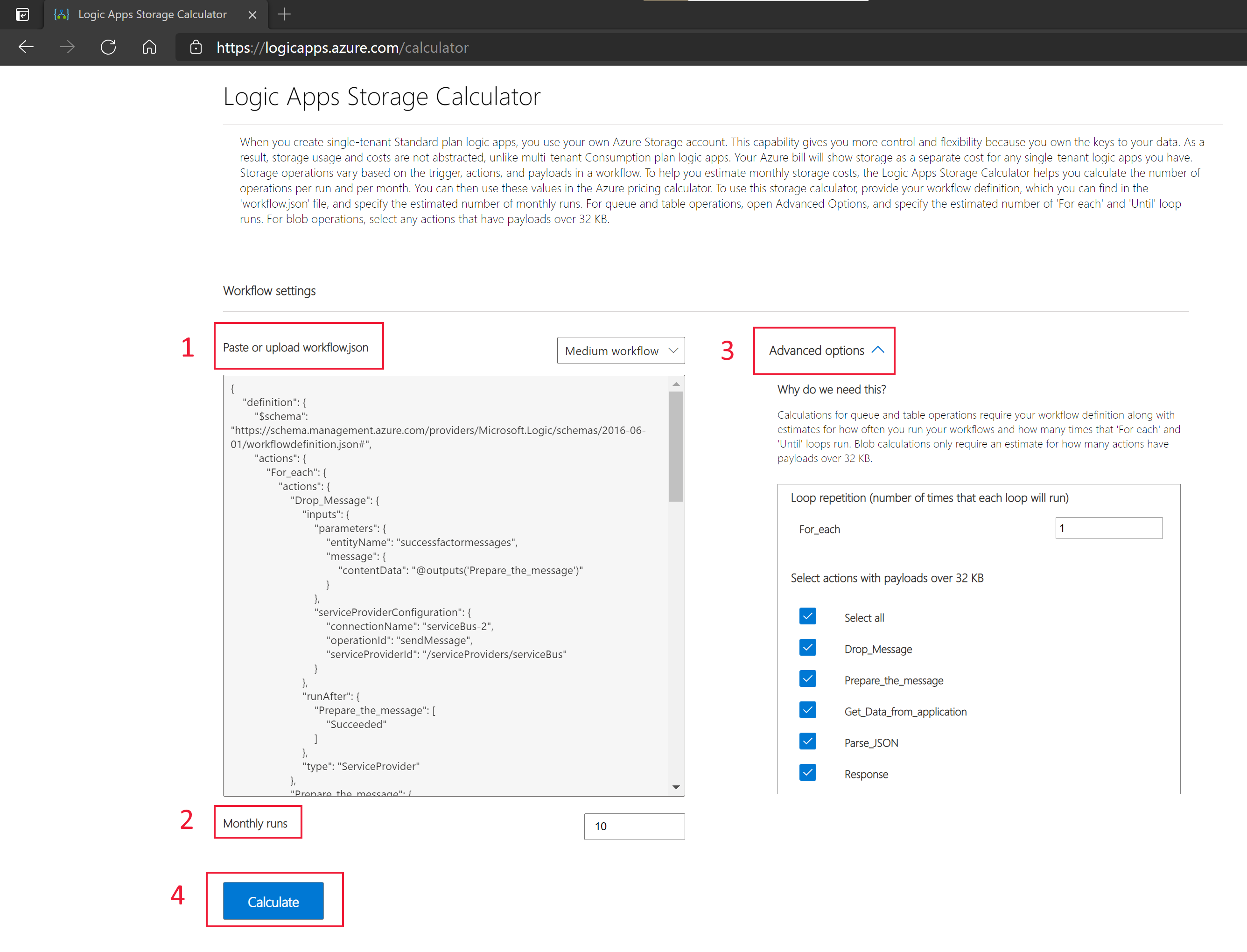Open the Medium workflow dropdown

pos(620,351)
